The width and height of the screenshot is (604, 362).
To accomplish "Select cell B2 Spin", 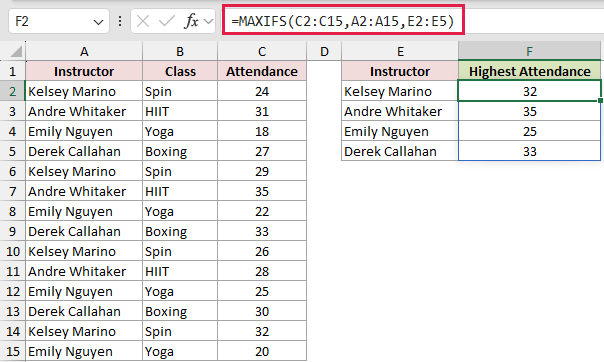I will click(180, 91).
